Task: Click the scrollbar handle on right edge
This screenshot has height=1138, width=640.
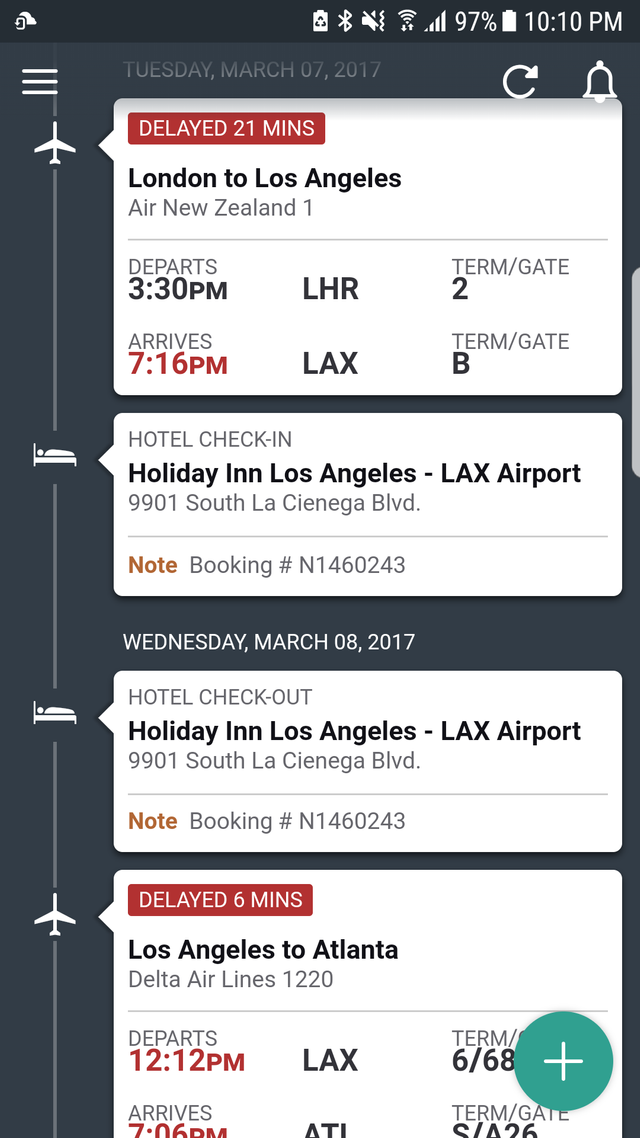Action: click(636, 372)
